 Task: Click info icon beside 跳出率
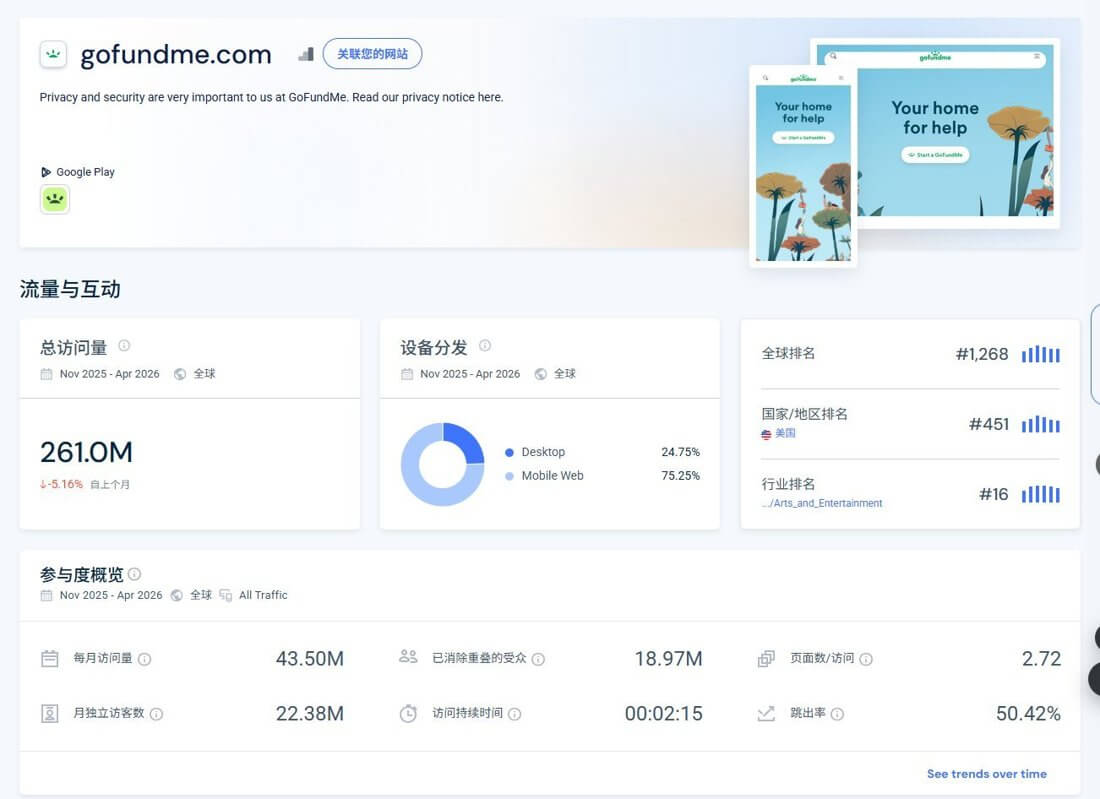[838, 714]
